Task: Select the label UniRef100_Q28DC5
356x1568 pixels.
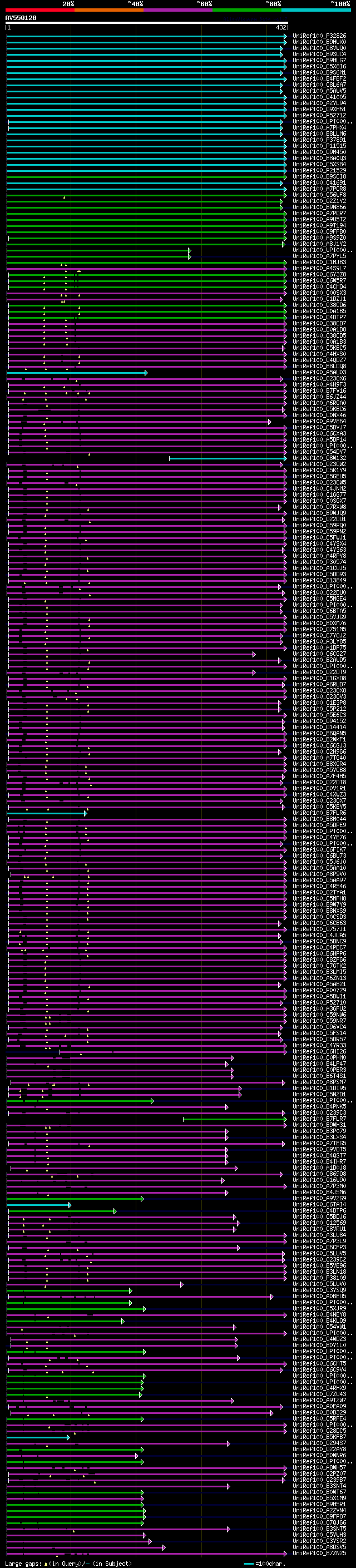Action: 319,1431
